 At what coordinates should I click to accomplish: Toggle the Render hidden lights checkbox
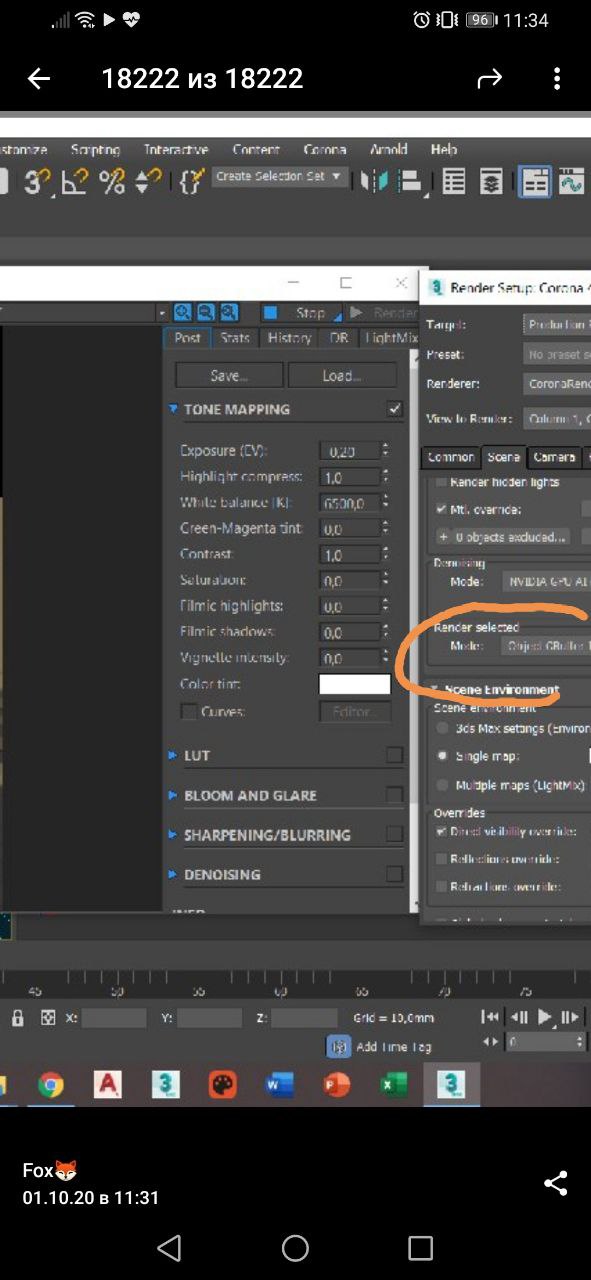tap(441, 482)
